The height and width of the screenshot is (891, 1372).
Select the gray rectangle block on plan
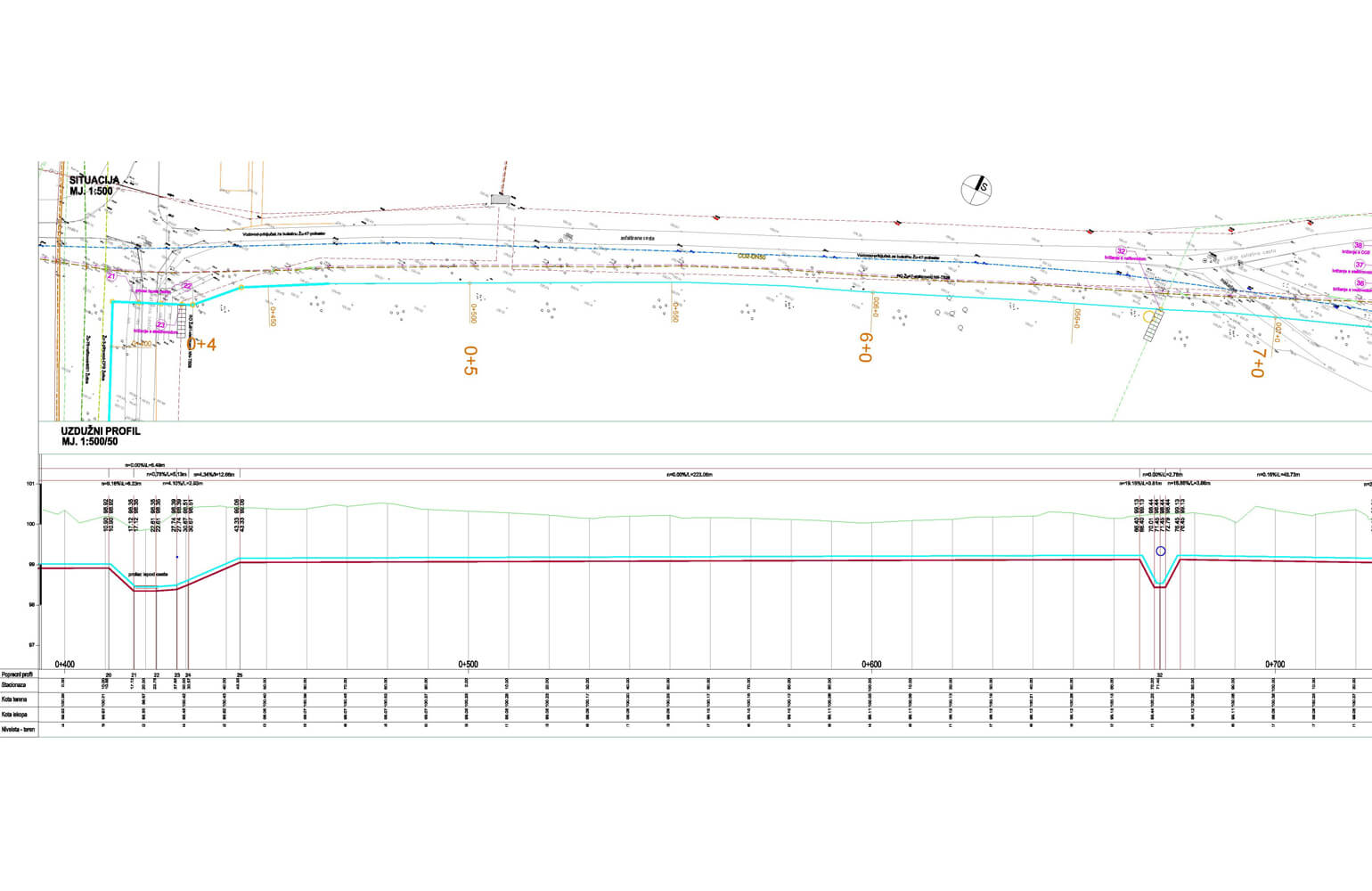click(500, 200)
